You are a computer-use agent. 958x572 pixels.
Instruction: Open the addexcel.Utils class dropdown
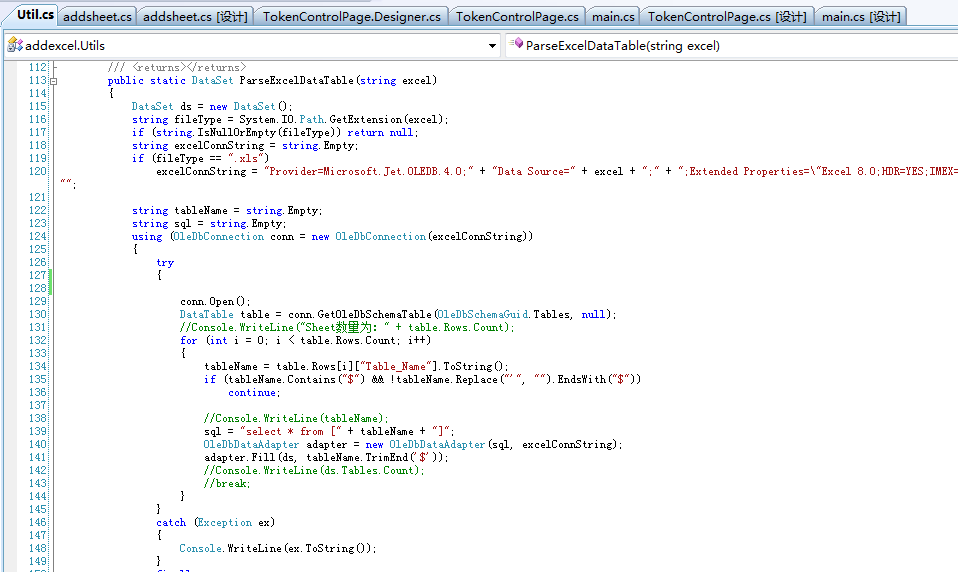tap(250, 45)
